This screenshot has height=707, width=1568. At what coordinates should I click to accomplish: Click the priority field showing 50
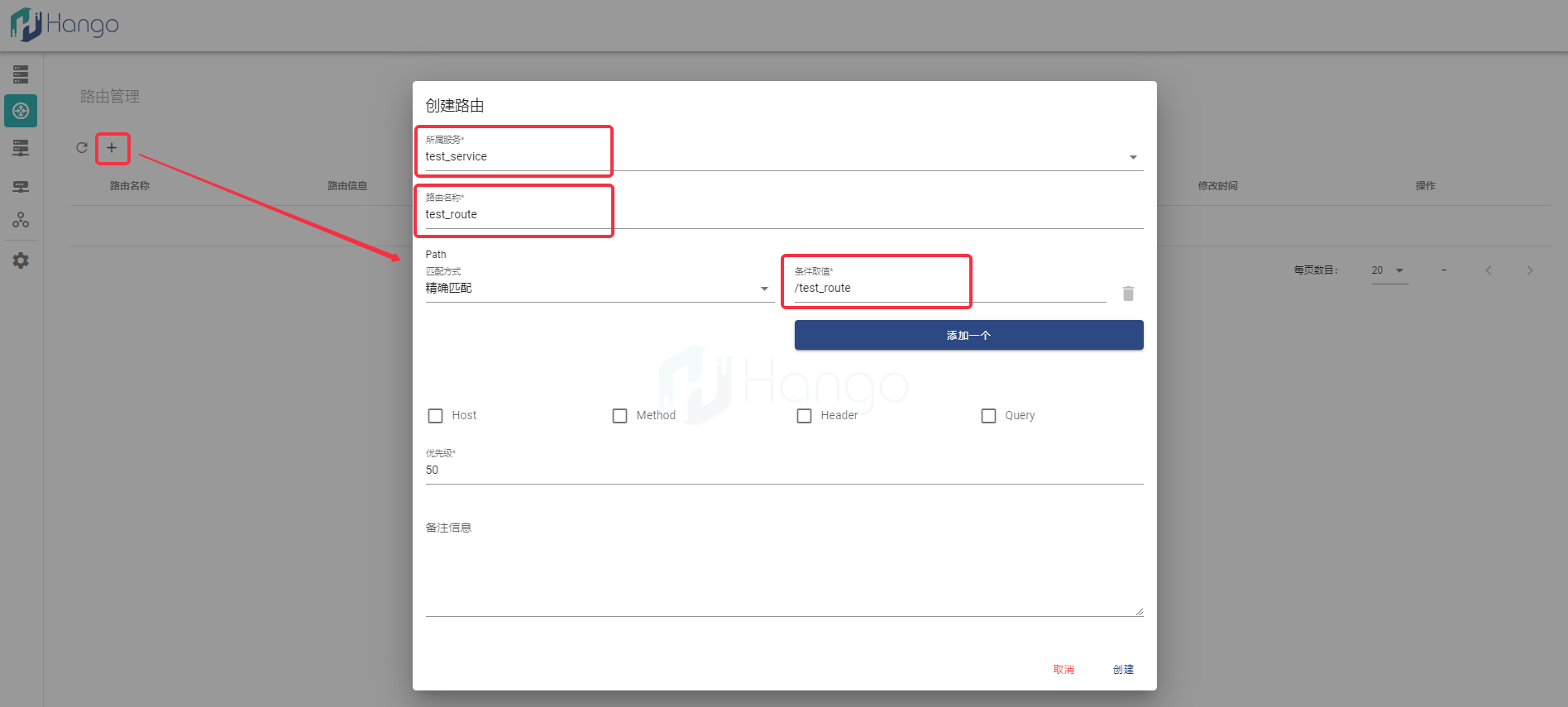784,470
